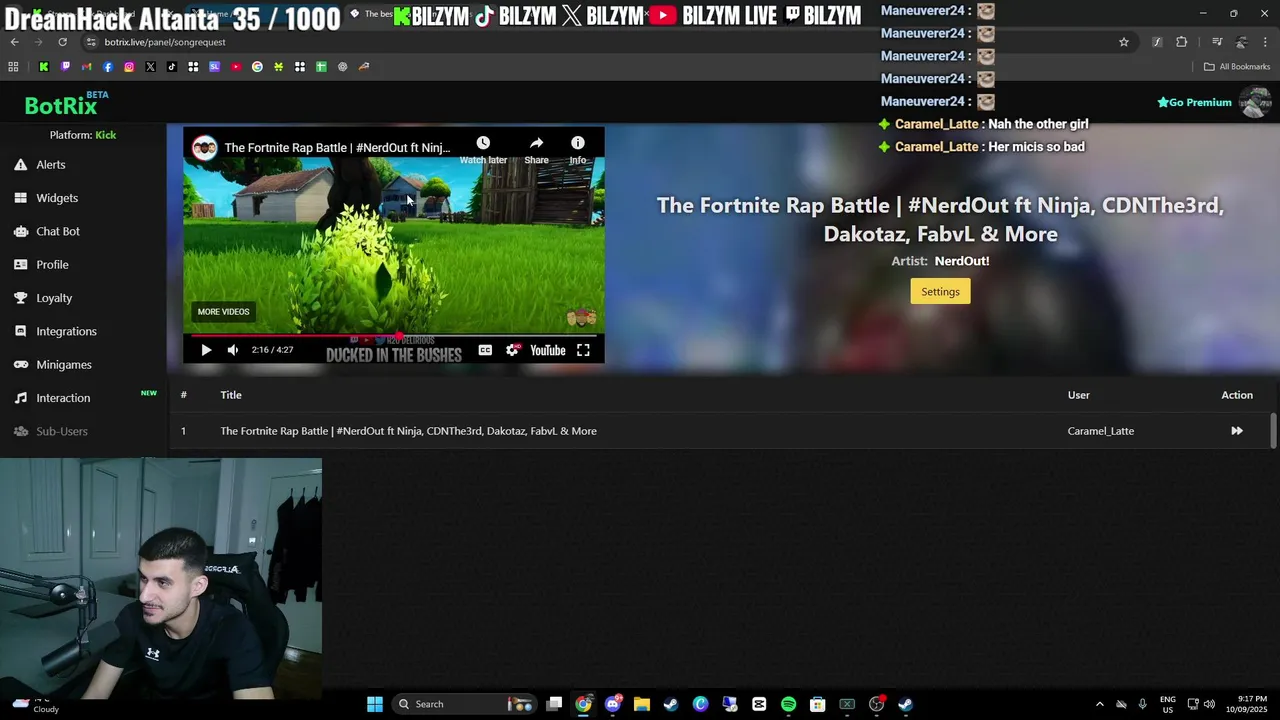
Task: Open the Google bookmark
Action: point(257,67)
